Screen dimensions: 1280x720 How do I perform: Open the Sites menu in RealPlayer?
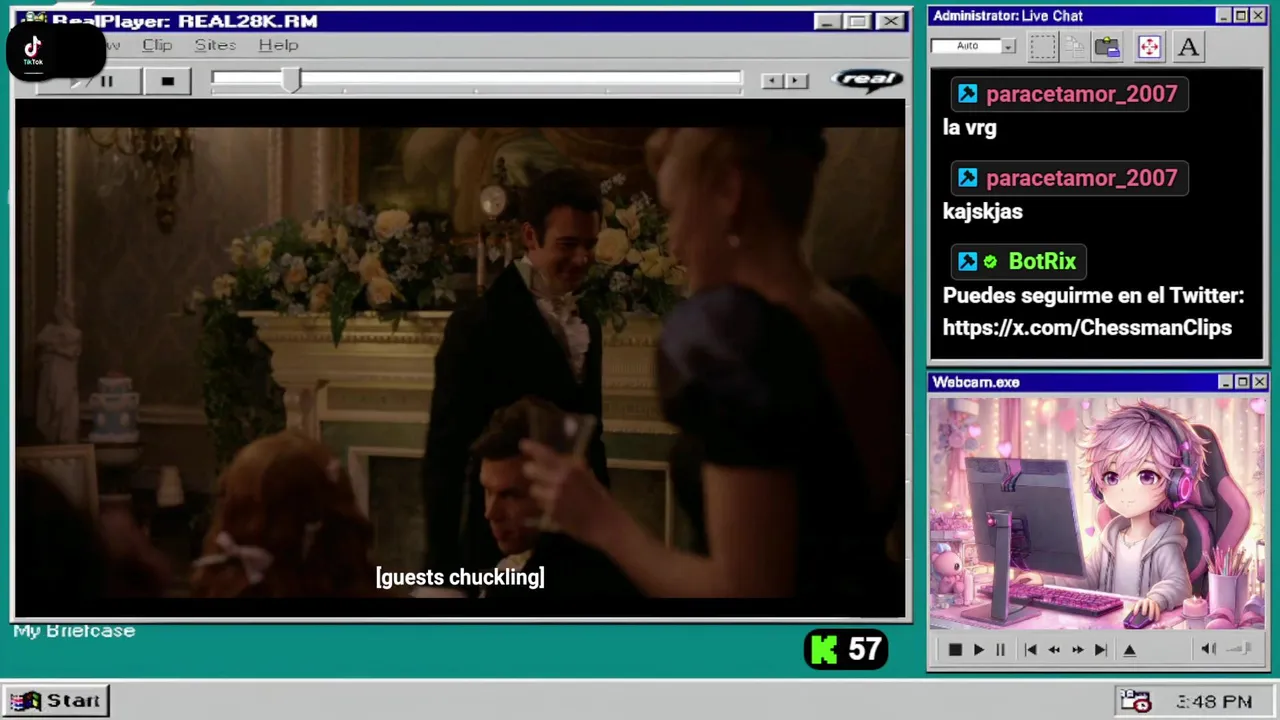click(x=215, y=45)
